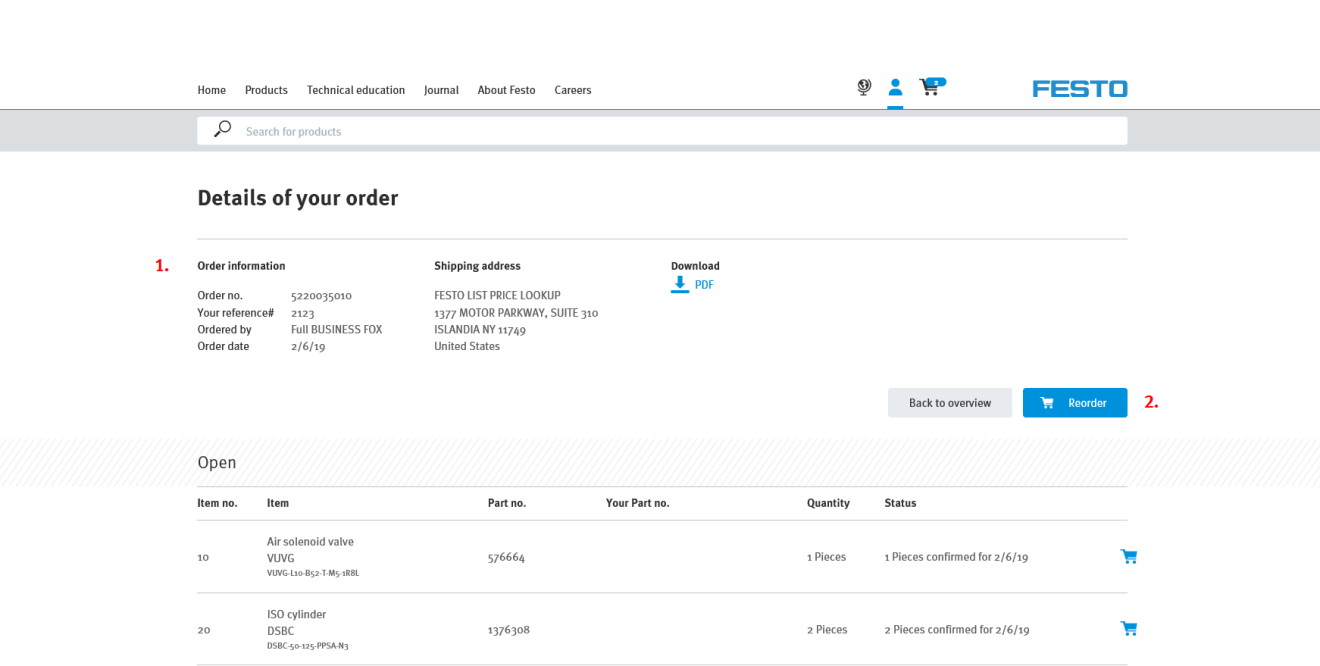Open the About Festo menu

click(506, 90)
